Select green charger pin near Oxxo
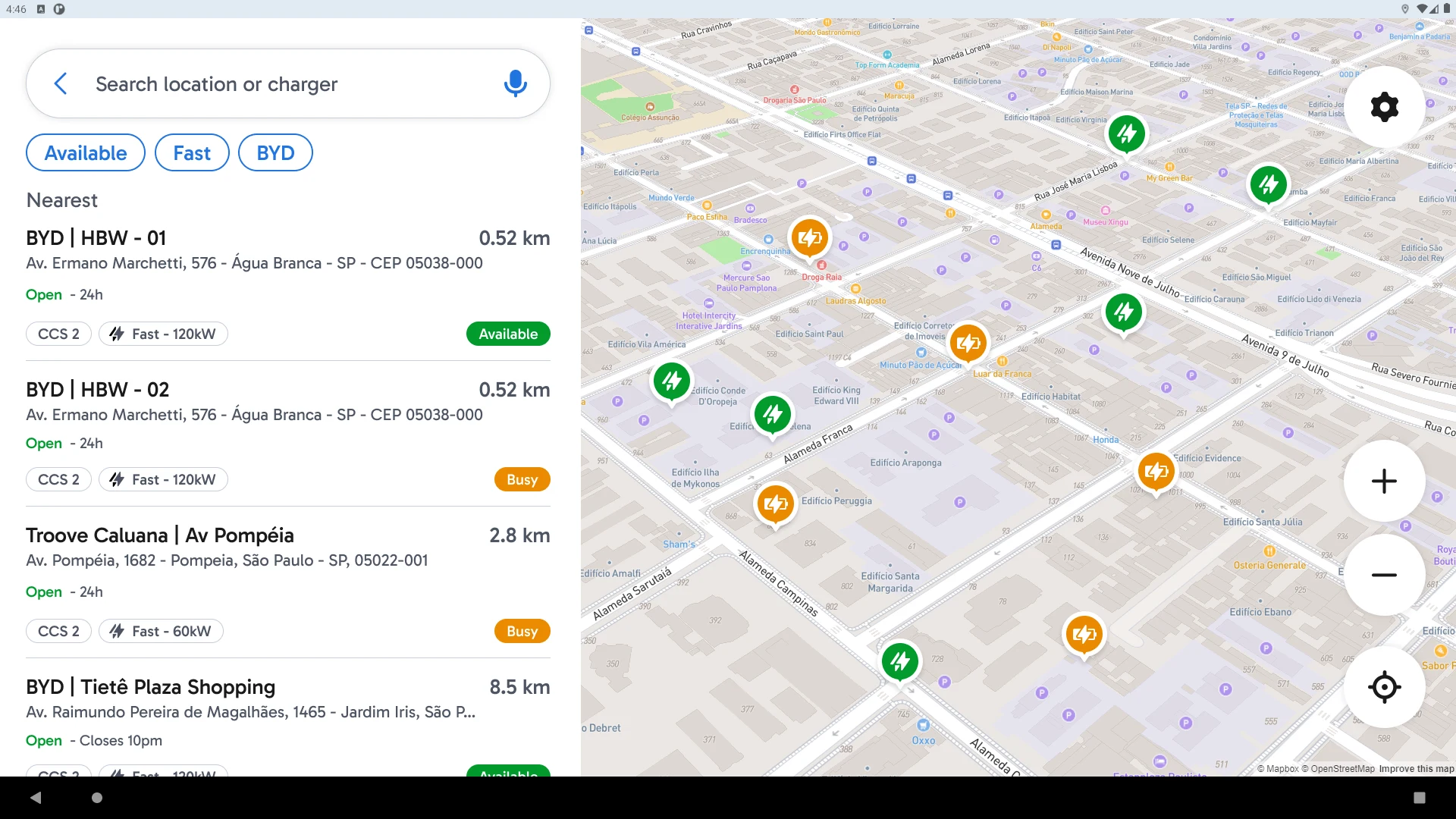This screenshot has width=1456, height=819. click(x=900, y=661)
